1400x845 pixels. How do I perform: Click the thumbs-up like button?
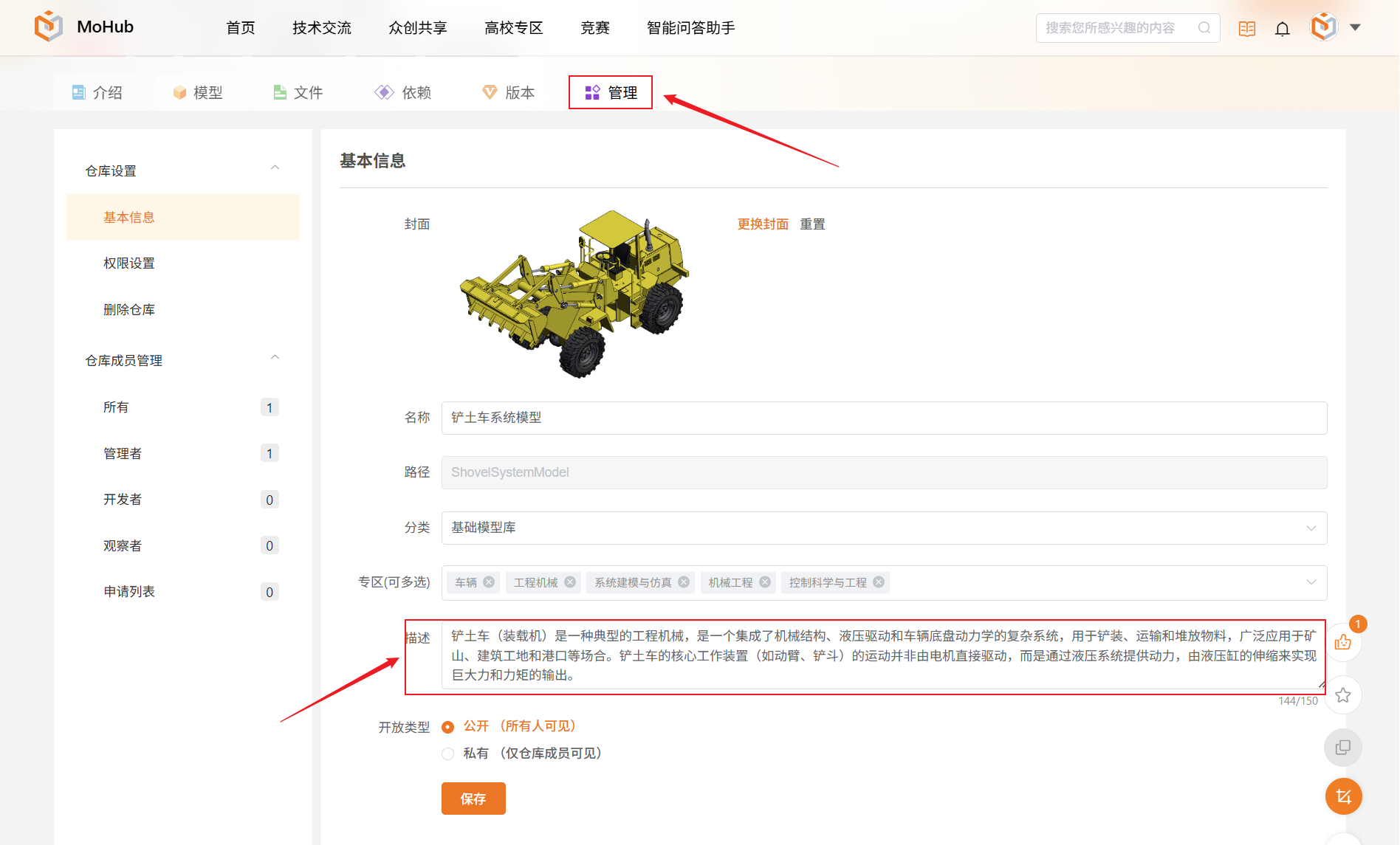point(1343,642)
